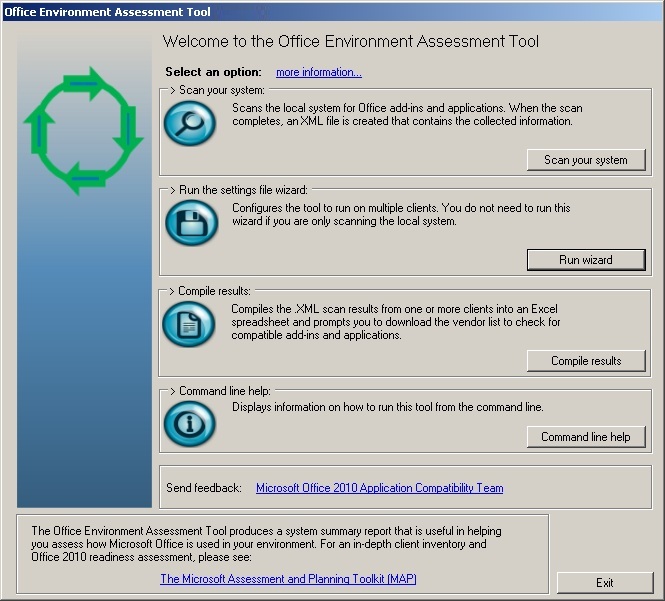Open the Command line help button

pos(586,436)
